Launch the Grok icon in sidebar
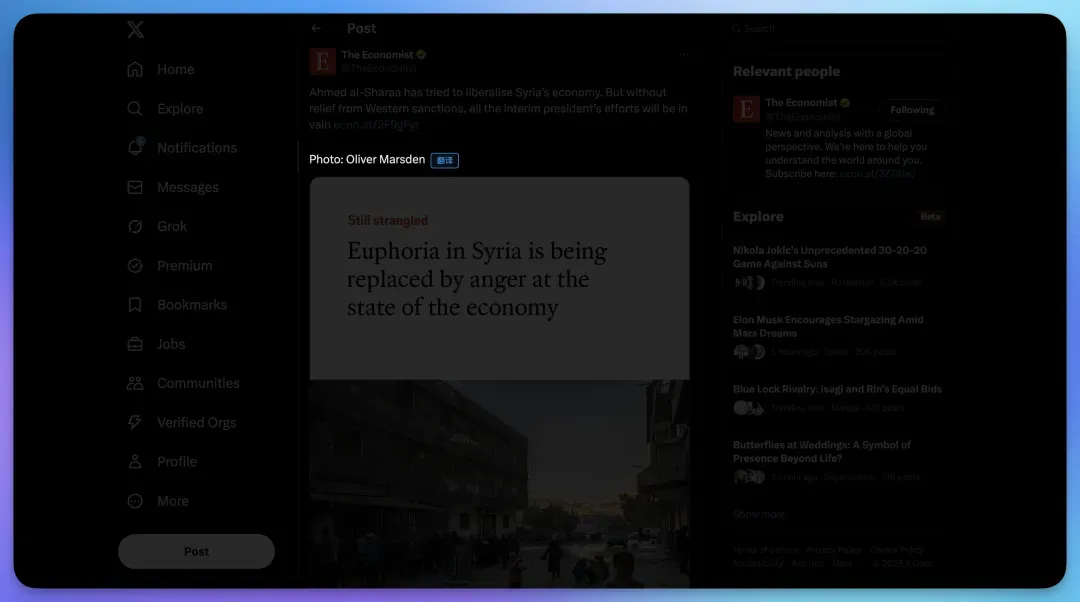 point(135,226)
